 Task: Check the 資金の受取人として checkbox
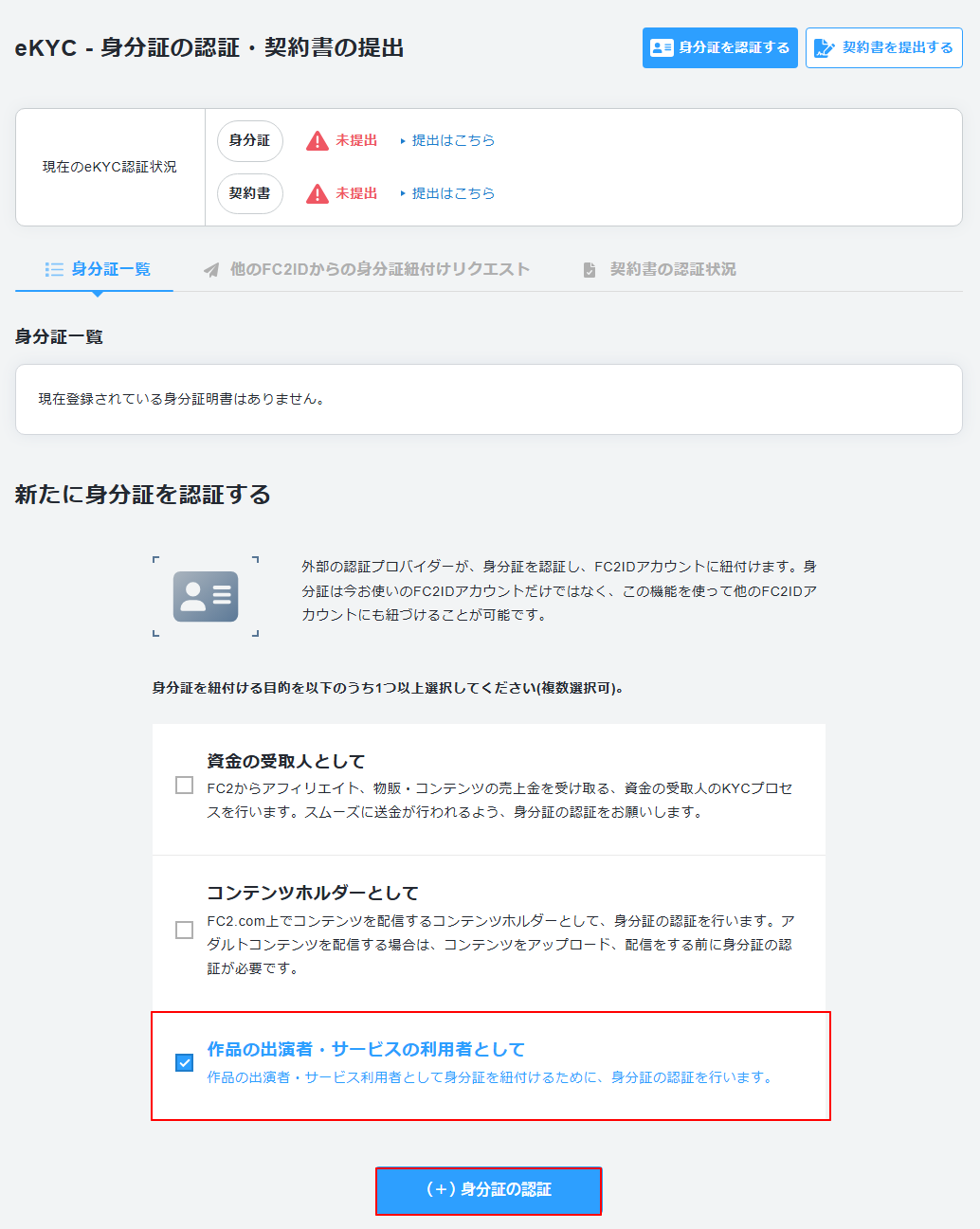coord(185,786)
